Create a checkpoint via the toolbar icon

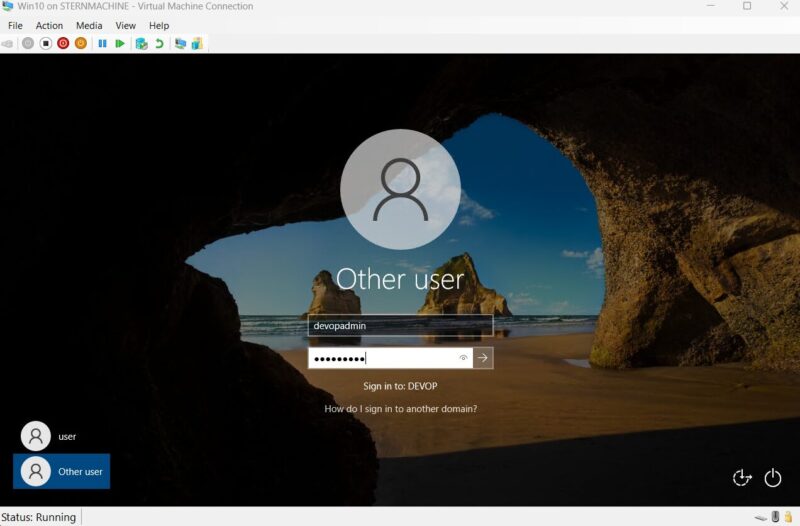[141, 44]
